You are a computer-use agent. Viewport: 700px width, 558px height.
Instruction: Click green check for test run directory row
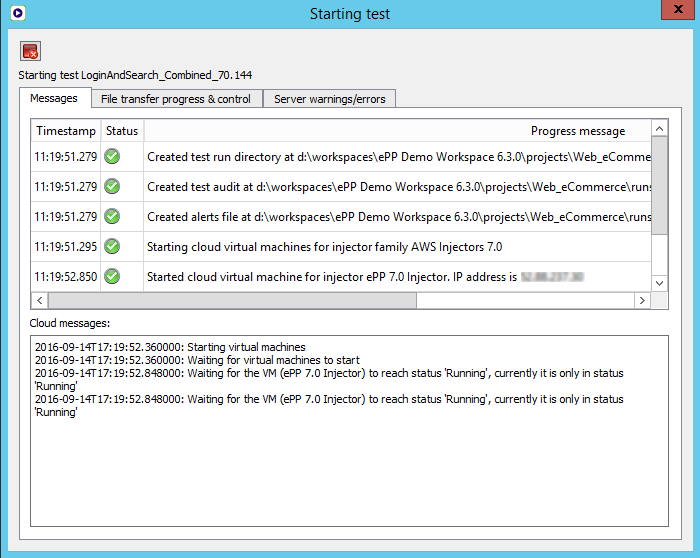112,156
